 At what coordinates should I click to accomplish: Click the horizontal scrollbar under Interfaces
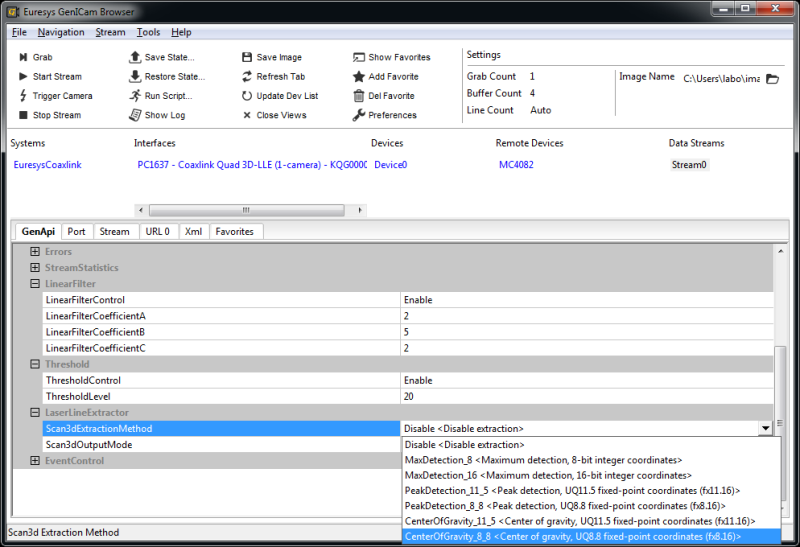click(244, 210)
